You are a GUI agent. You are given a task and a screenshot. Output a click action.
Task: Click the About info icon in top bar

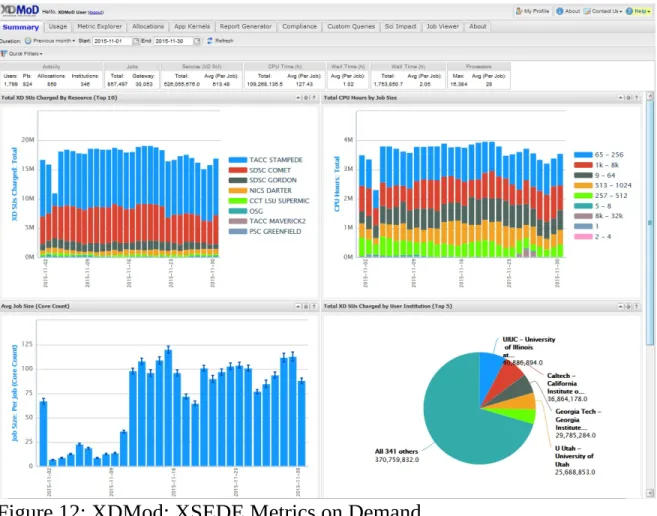[x=559, y=11]
